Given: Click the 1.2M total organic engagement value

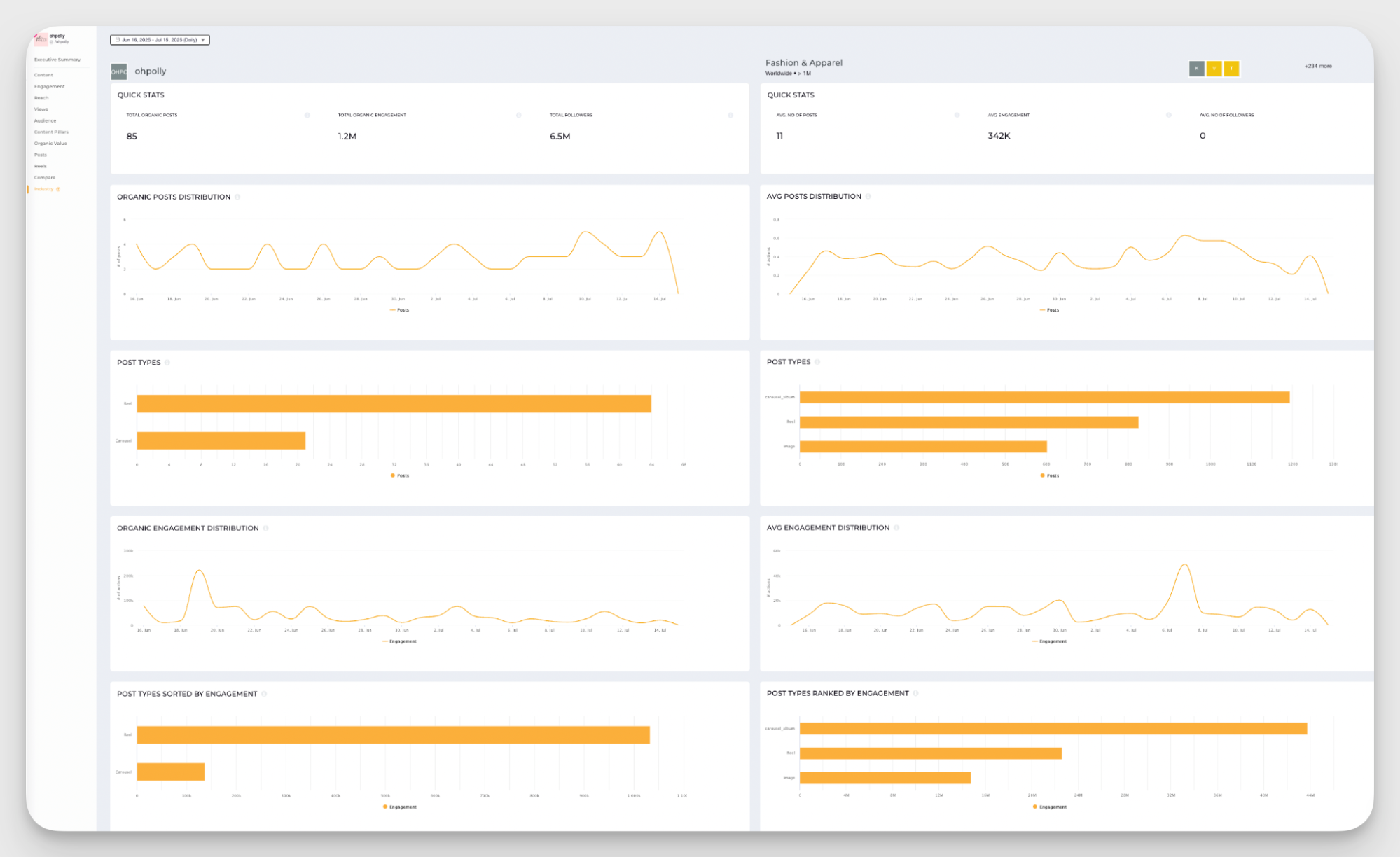Looking at the screenshot, I should pyautogui.click(x=347, y=137).
